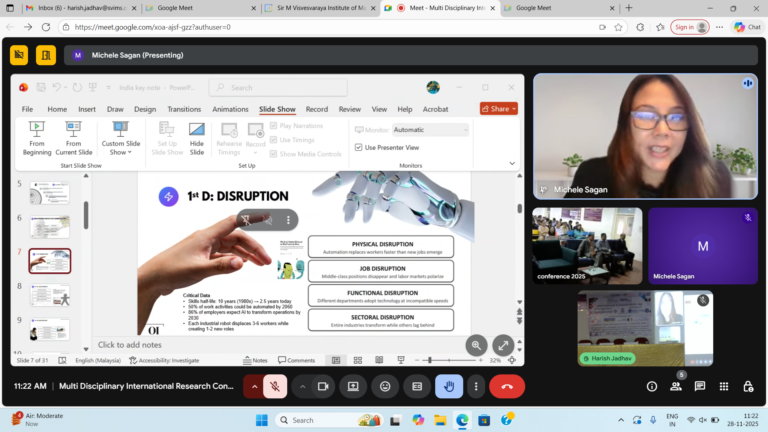Open the Review ribbon tab
The width and height of the screenshot is (768, 432).
(350, 109)
